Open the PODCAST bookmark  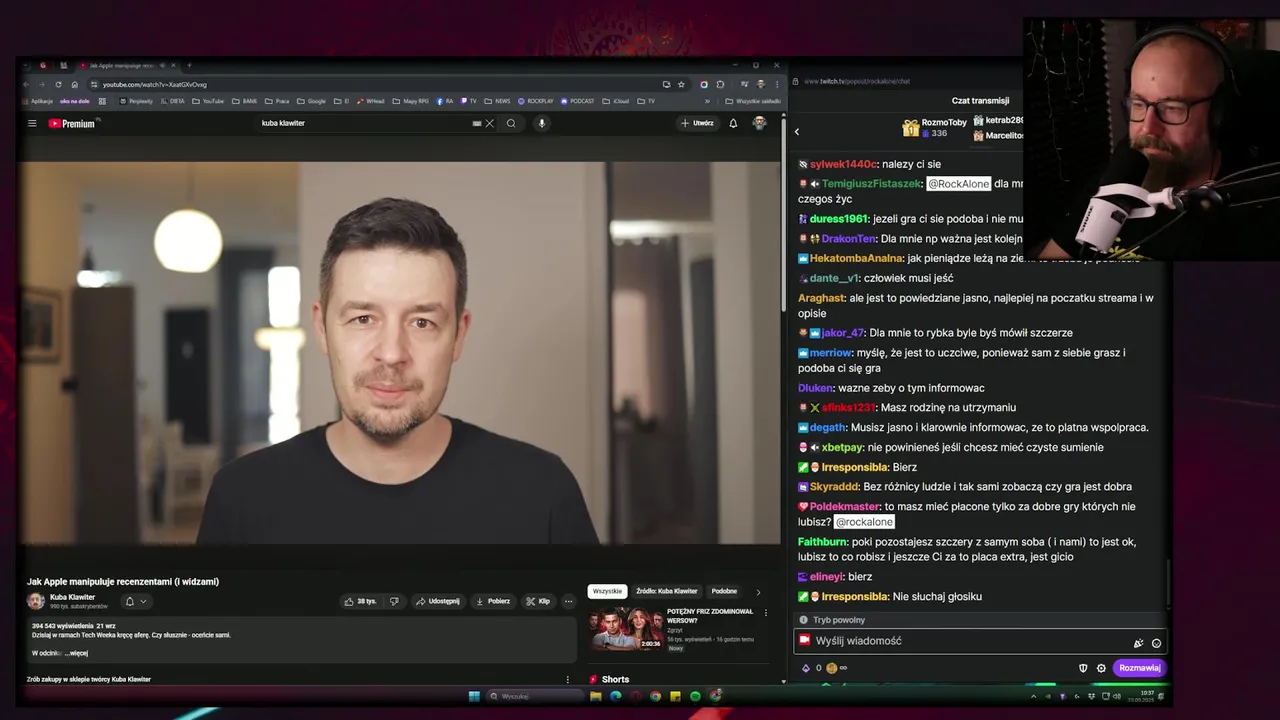[x=578, y=101]
